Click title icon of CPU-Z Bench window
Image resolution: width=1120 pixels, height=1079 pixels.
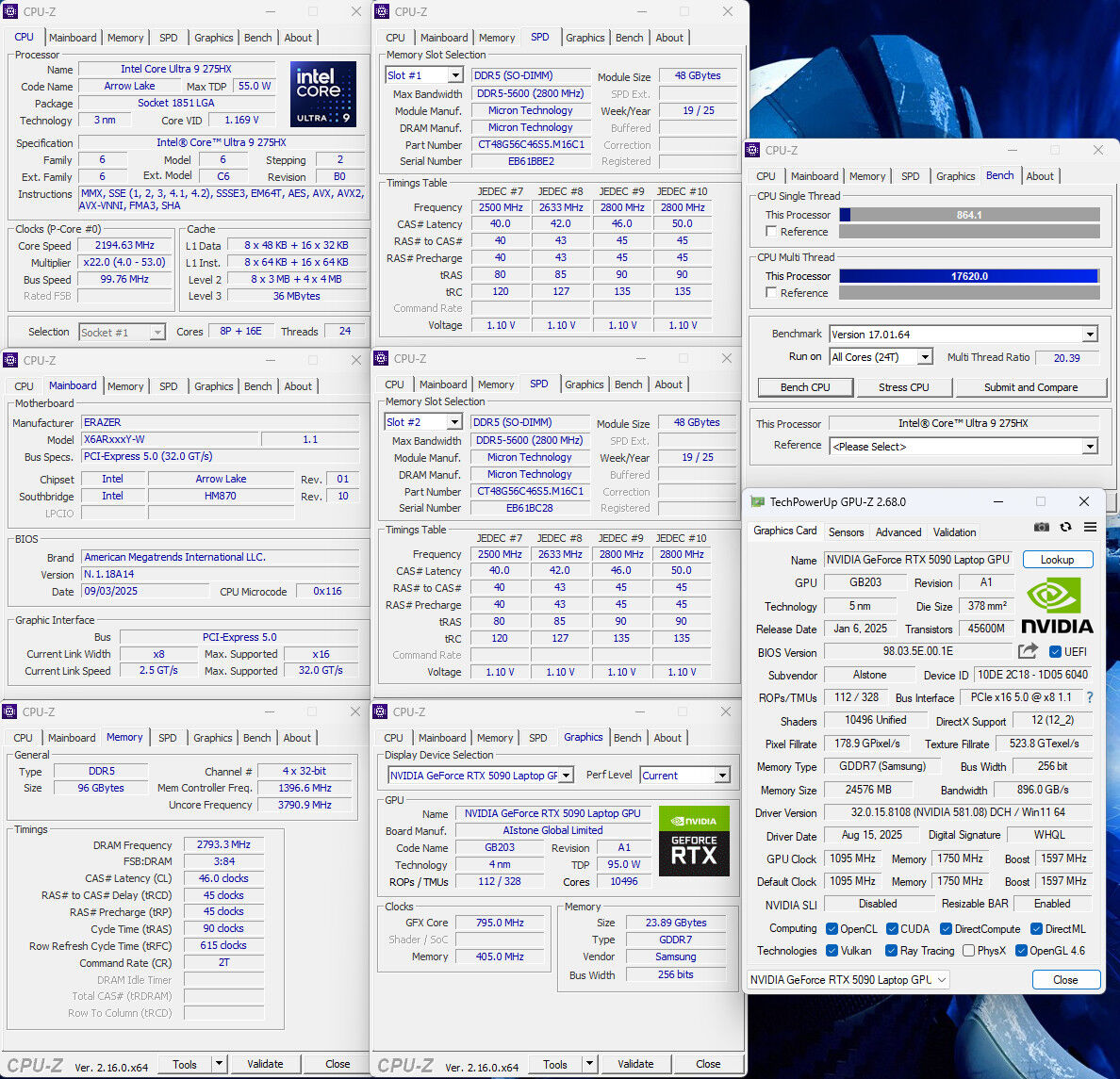click(x=752, y=150)
